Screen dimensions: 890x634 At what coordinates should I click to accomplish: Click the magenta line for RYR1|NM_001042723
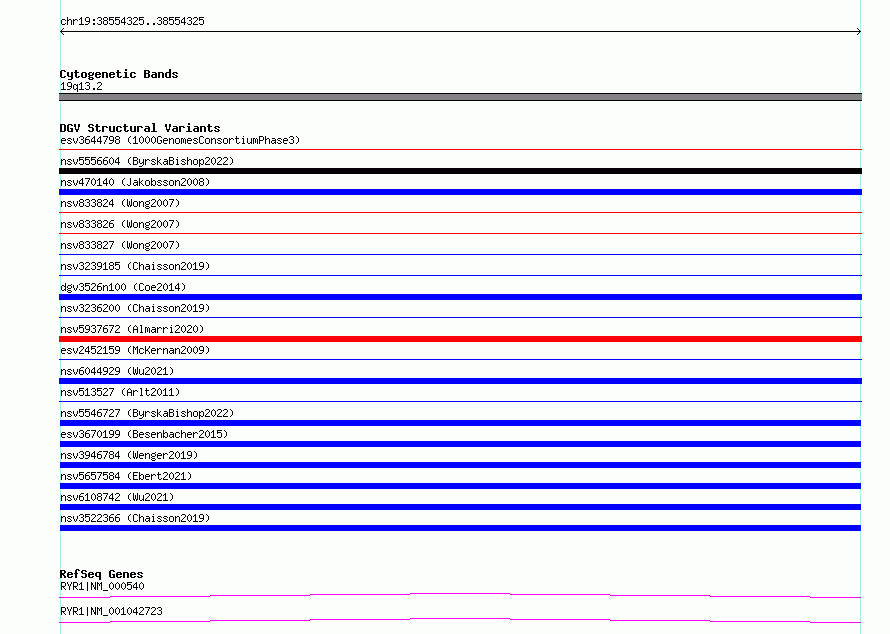point(460,620)
